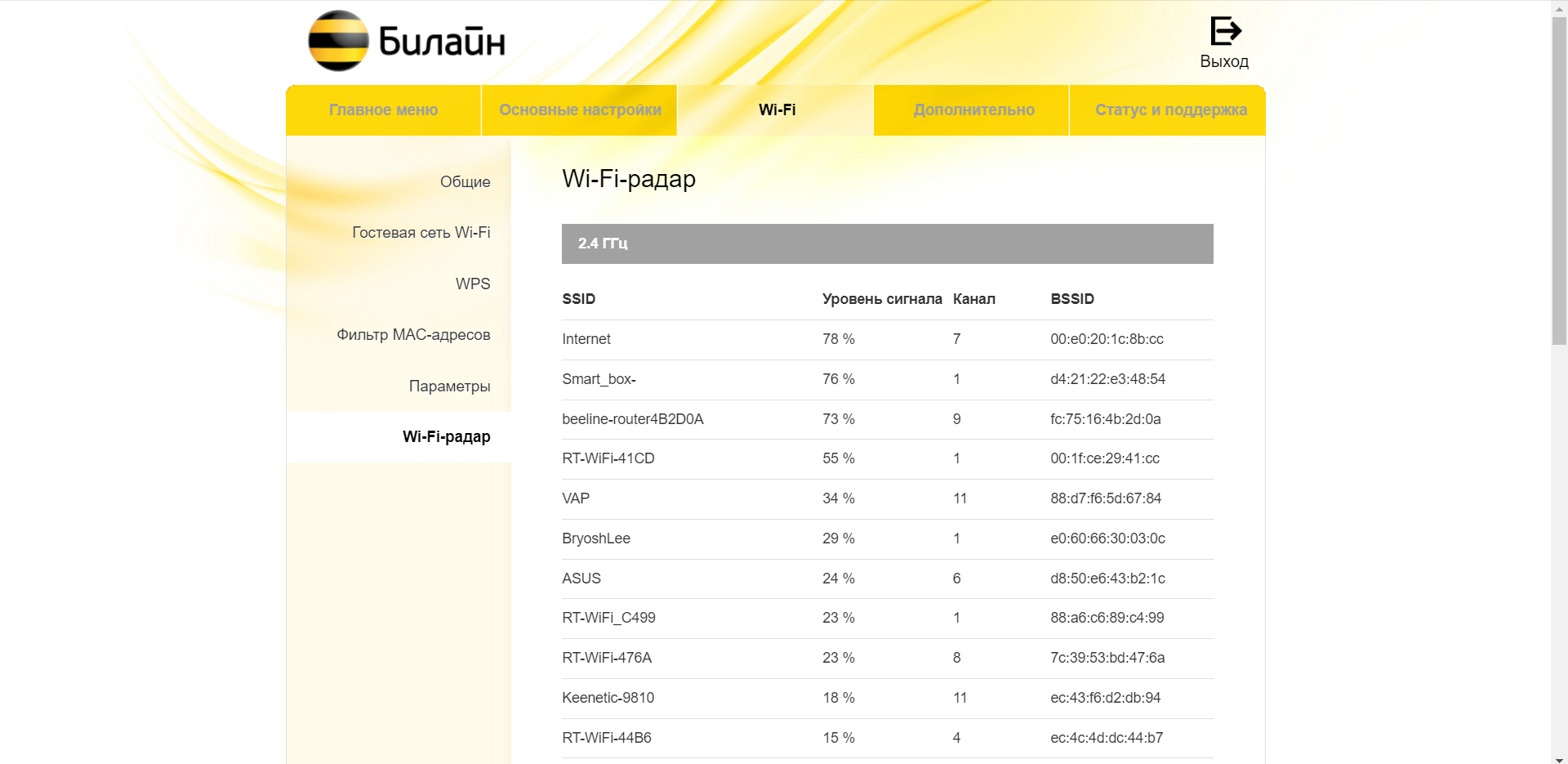This screenshot has height=764, width=1568.
Task: Open Общие in the sidebar
Action: pos(465,182)
